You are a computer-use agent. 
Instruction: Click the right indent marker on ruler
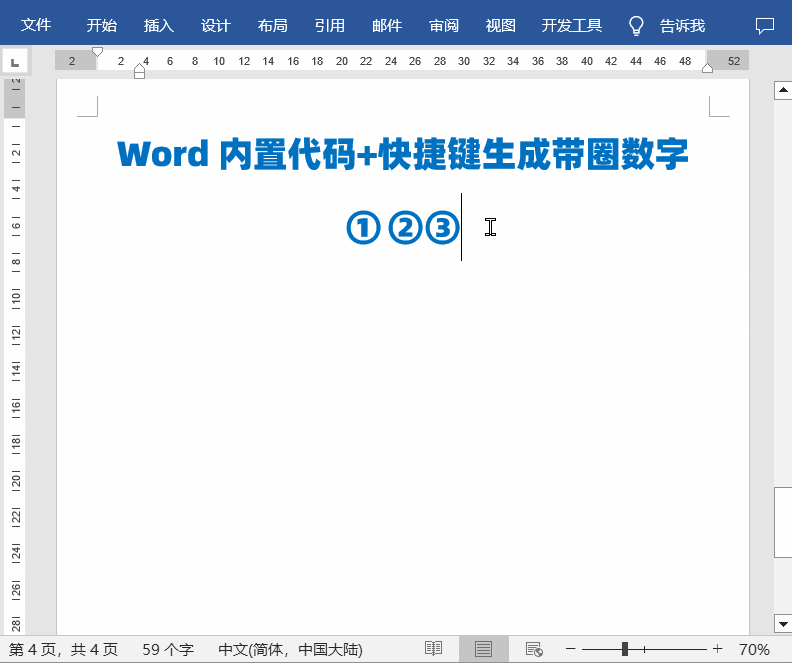[707, 68]
